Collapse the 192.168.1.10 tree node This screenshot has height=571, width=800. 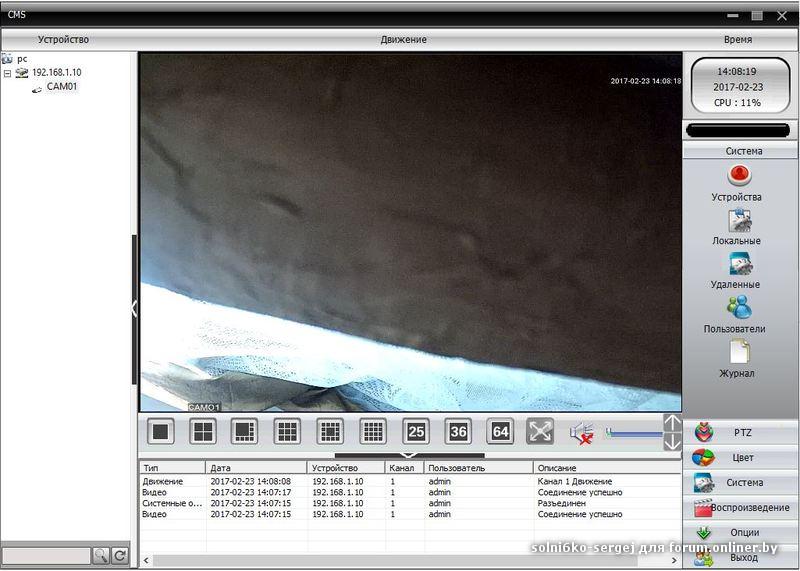pyautogui.click(x=7, y=73)
